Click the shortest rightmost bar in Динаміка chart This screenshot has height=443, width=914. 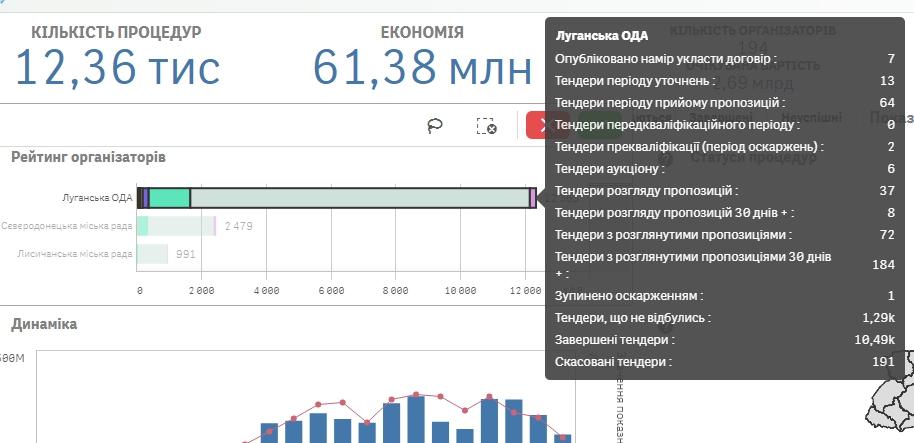[x=563, y=437]
